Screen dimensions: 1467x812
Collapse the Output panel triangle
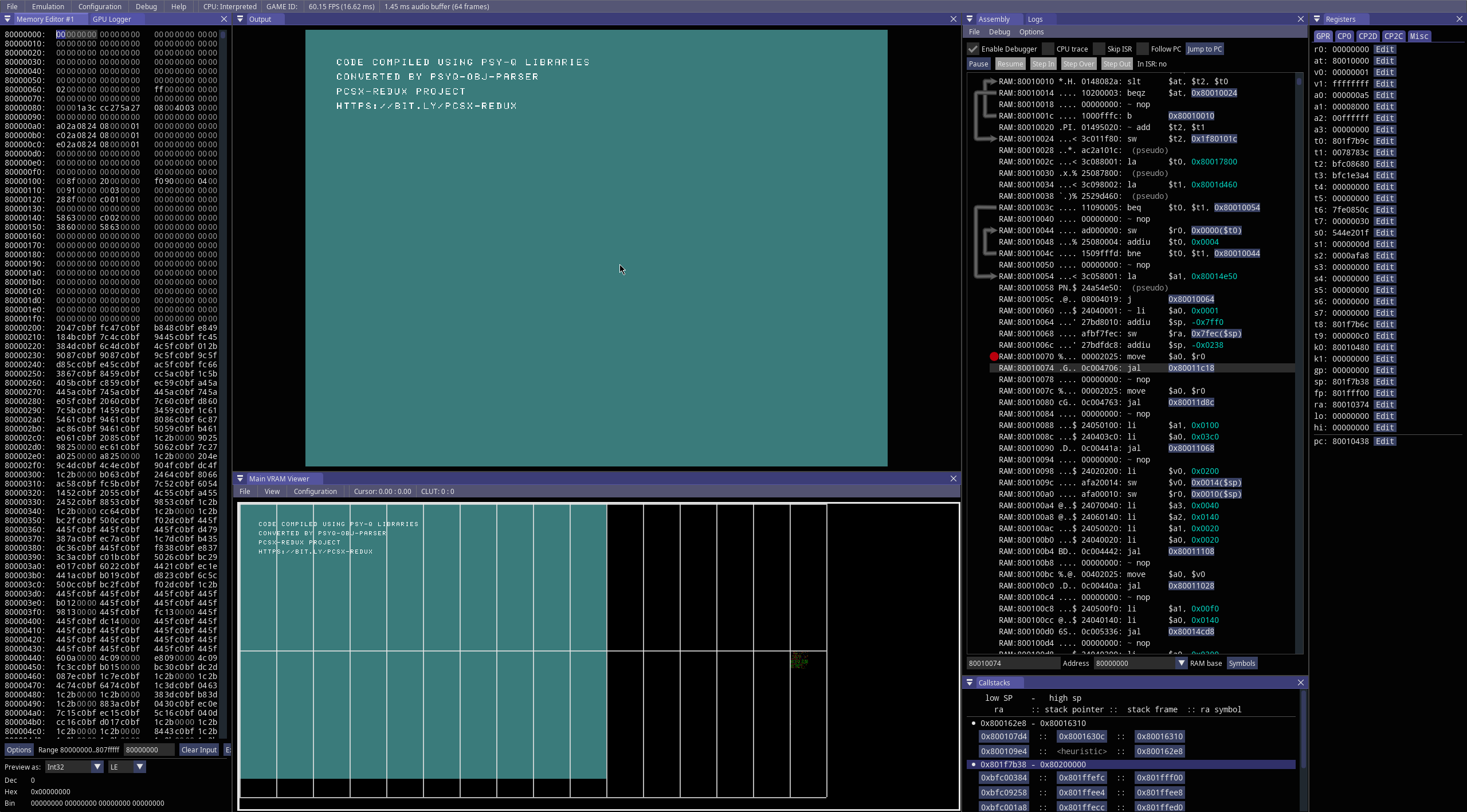(240, 19)
